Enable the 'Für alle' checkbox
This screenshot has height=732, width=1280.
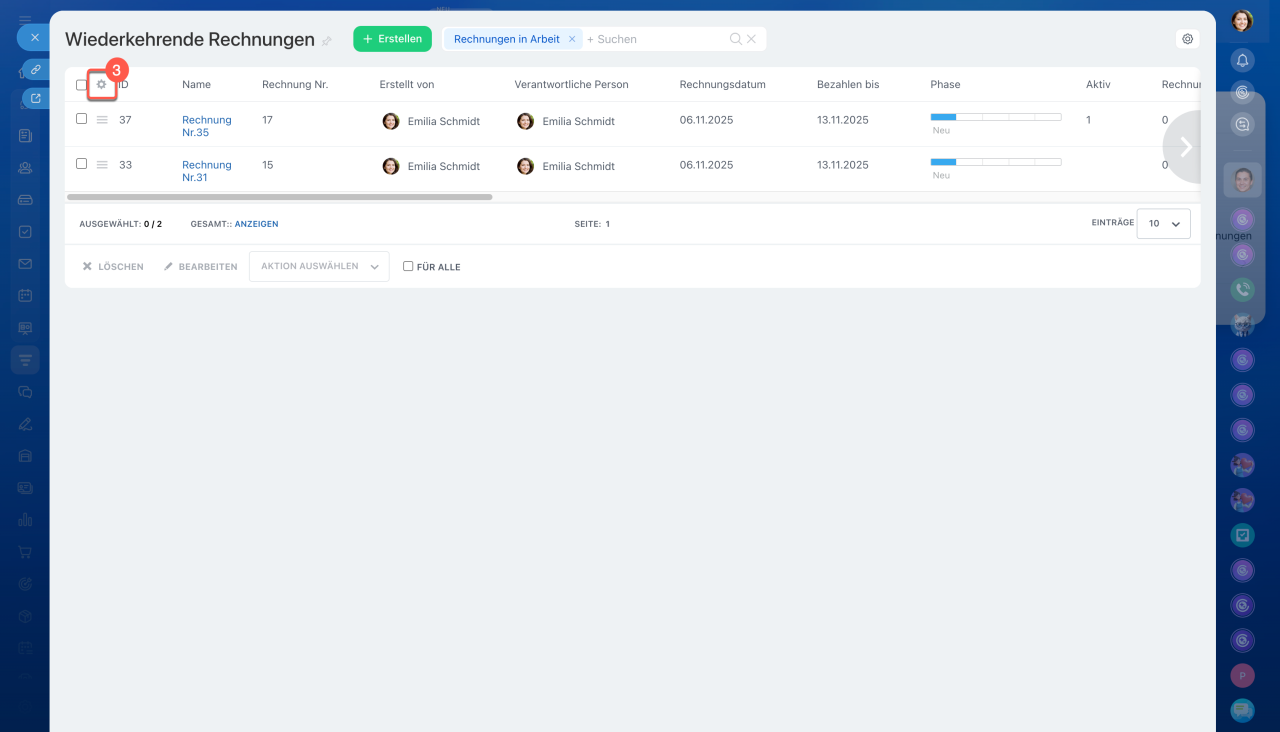click(408, 267)
